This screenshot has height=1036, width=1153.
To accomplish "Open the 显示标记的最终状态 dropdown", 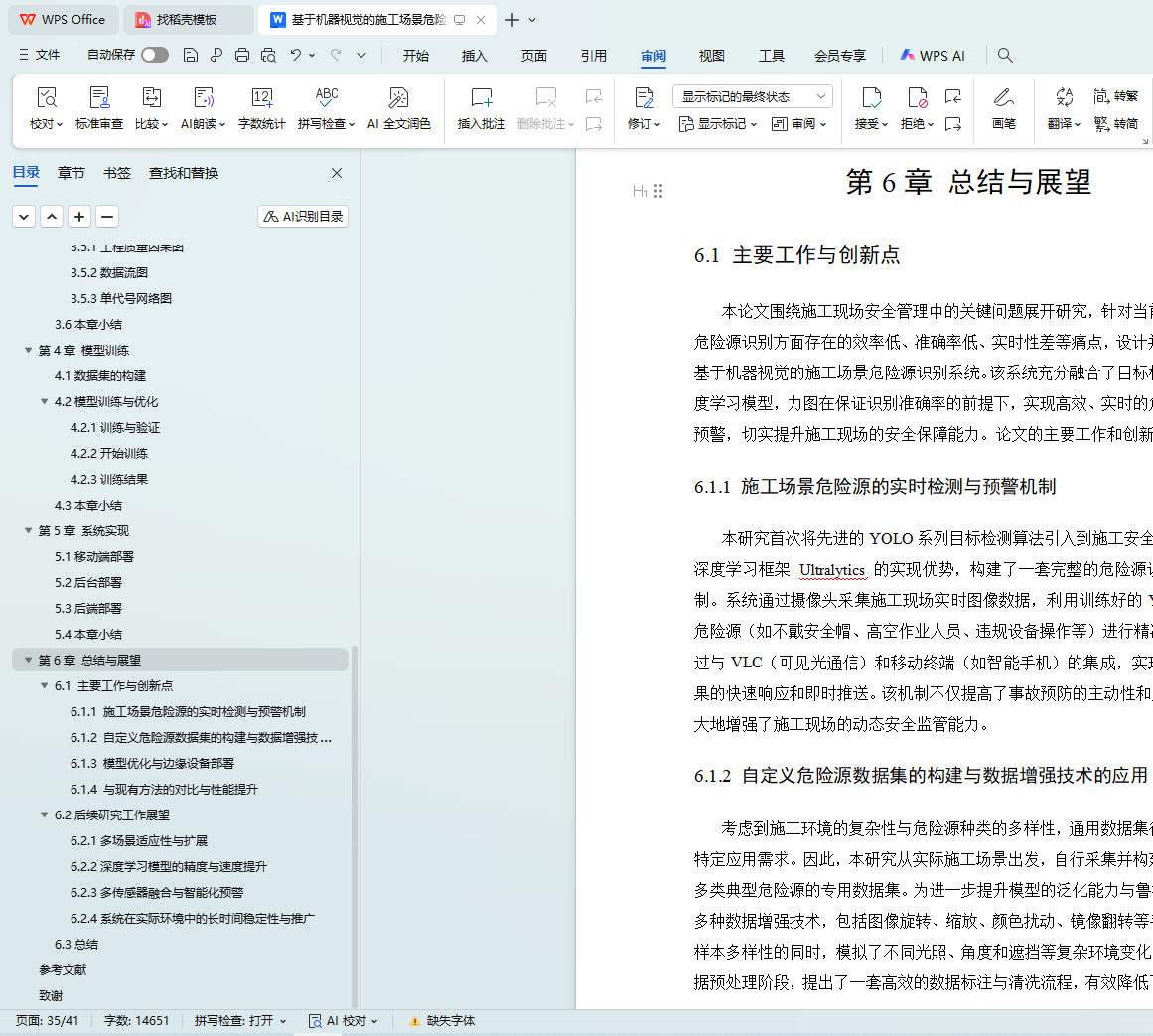I will [752, 96].
